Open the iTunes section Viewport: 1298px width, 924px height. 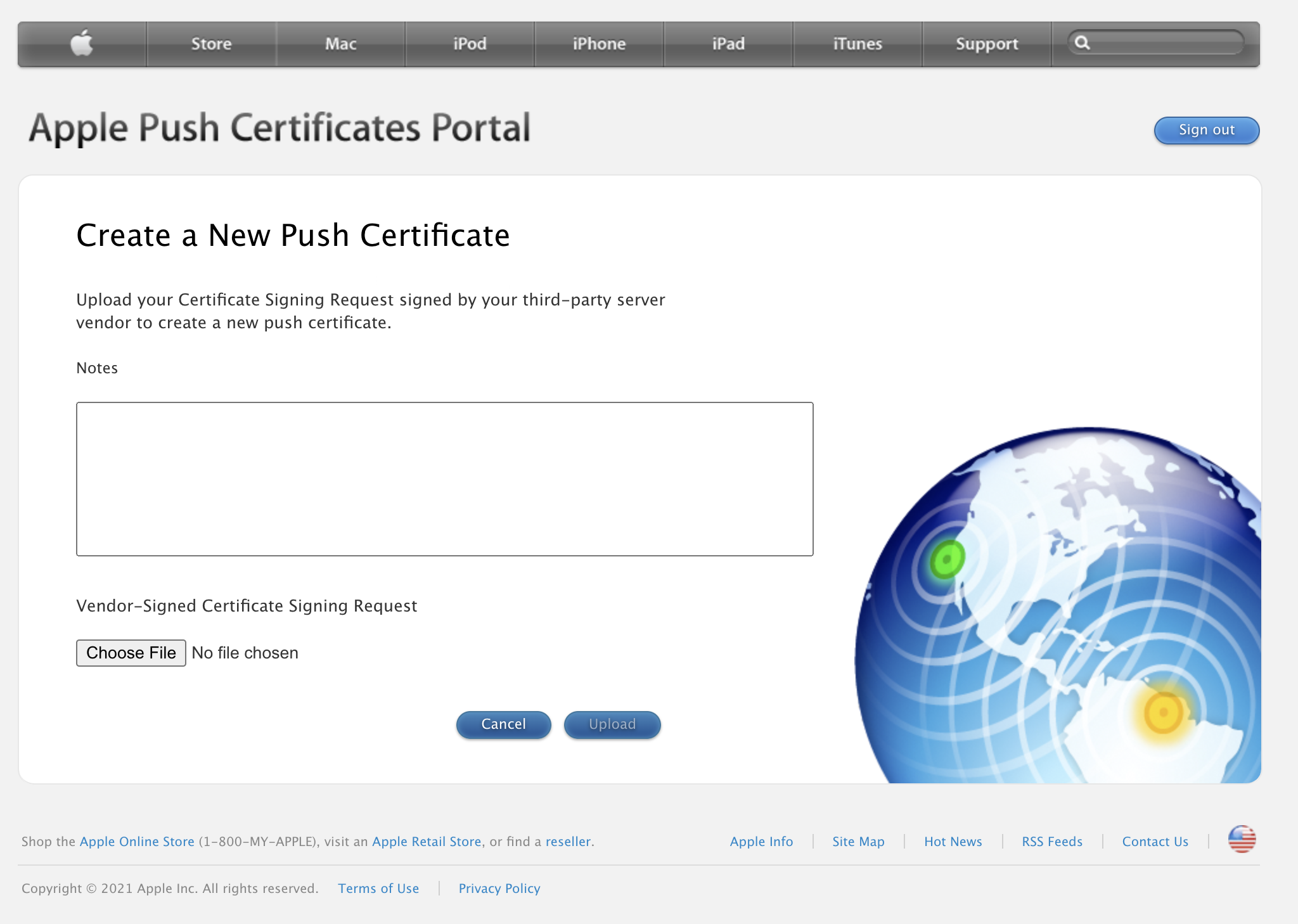point(857,43)
